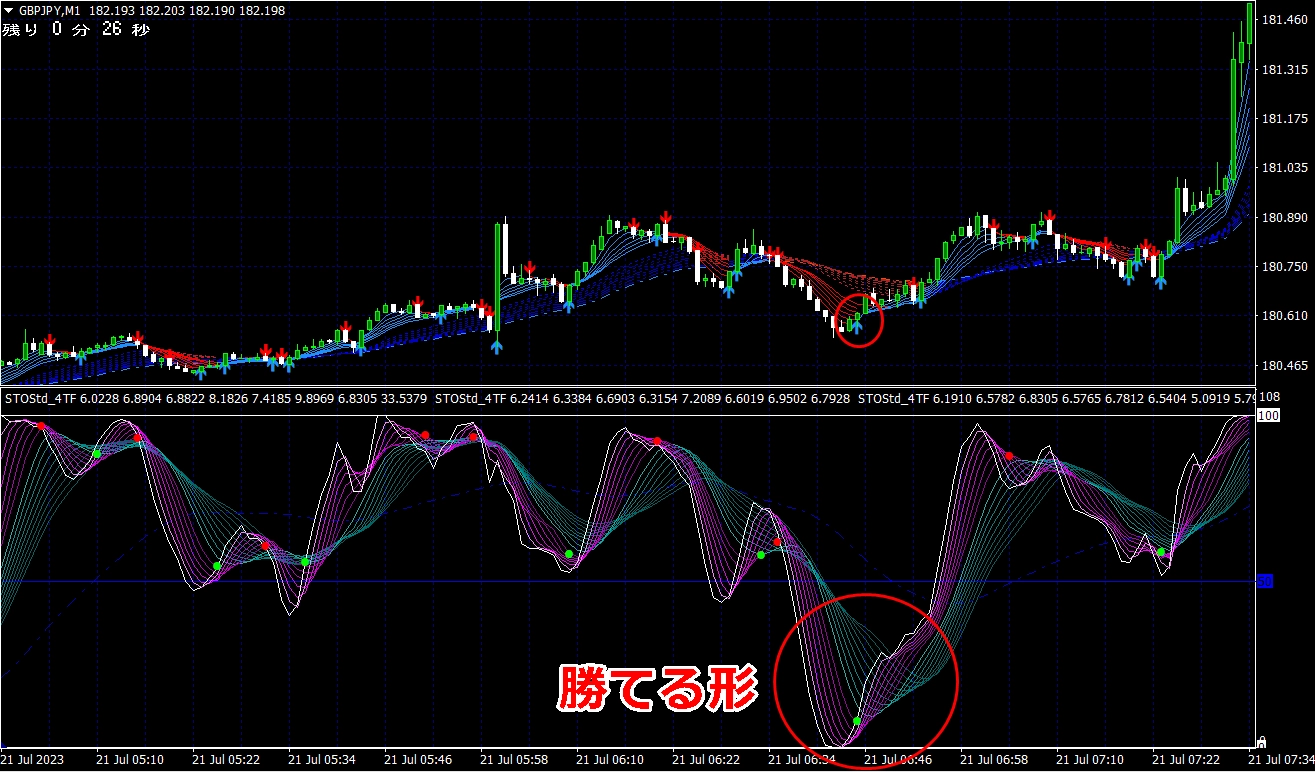Click the 21 Jul 06:22 time label
The image size is (1315, 772).
[x=706, y=760]
